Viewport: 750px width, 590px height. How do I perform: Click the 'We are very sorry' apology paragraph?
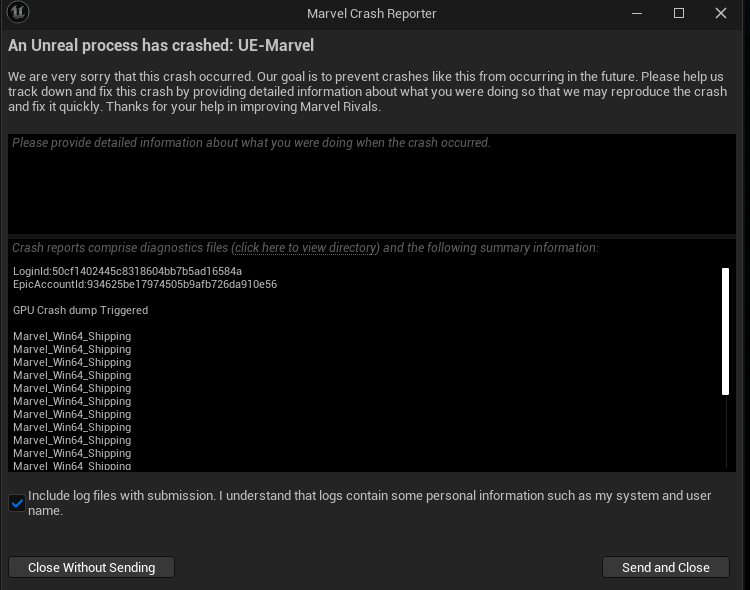(367, 91)
